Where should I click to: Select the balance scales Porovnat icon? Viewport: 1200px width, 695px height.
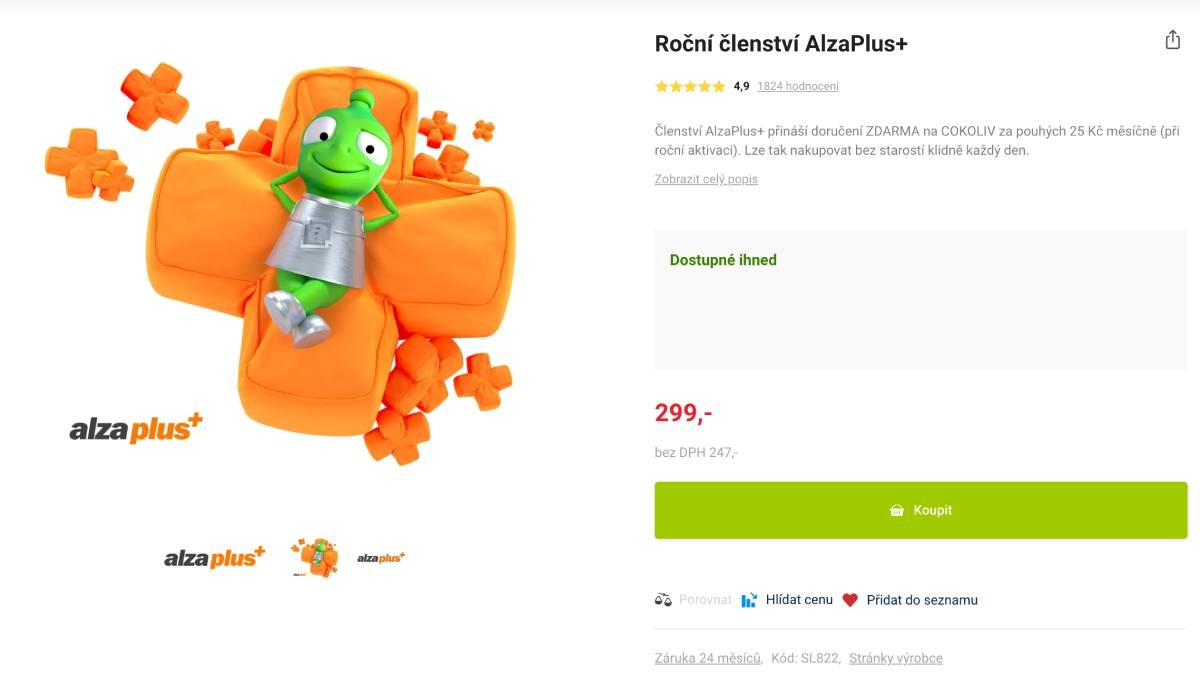point(661,600)
